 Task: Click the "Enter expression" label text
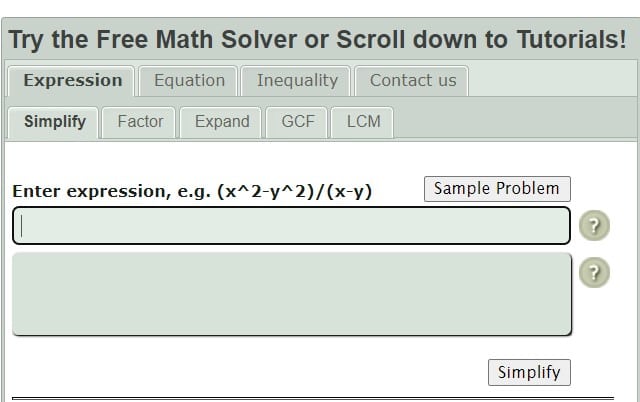pos(192,191)
